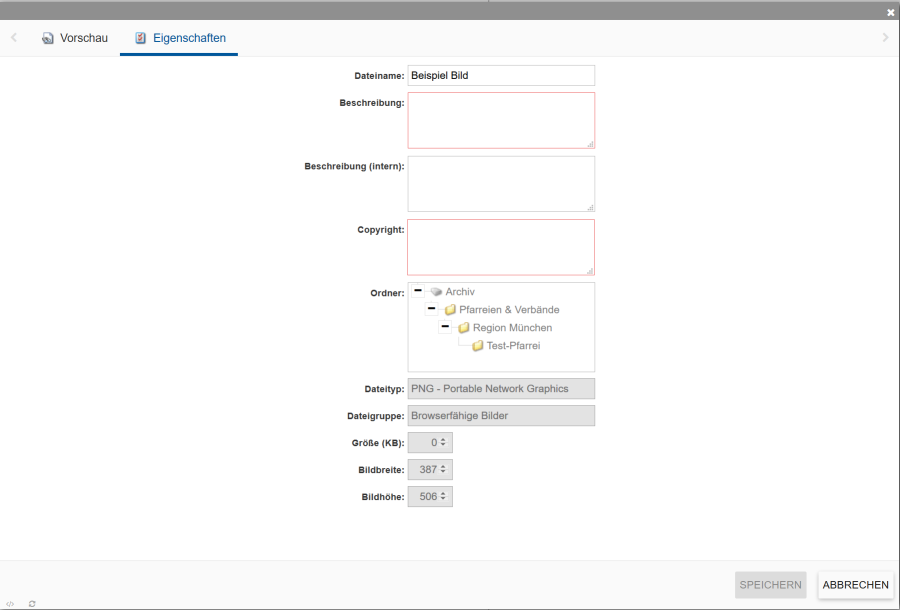Image resolution: width=900 pixels, height=610 pixels.
Task: Click into the Copyright text area
Action: tap(500, 247)
